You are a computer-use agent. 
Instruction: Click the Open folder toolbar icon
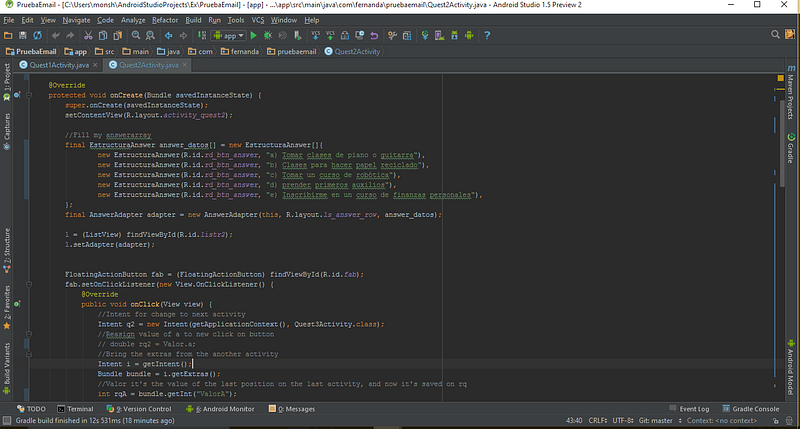8,35
